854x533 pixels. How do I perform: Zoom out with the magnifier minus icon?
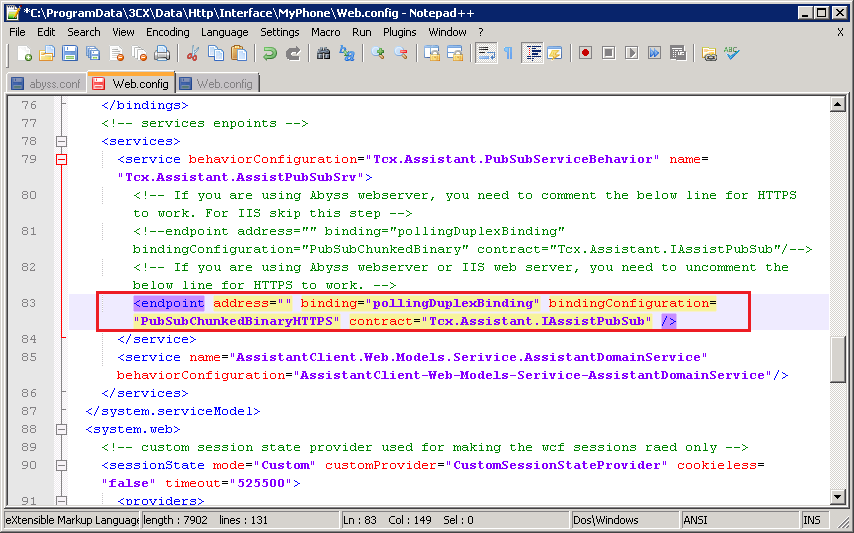[401, 53]
